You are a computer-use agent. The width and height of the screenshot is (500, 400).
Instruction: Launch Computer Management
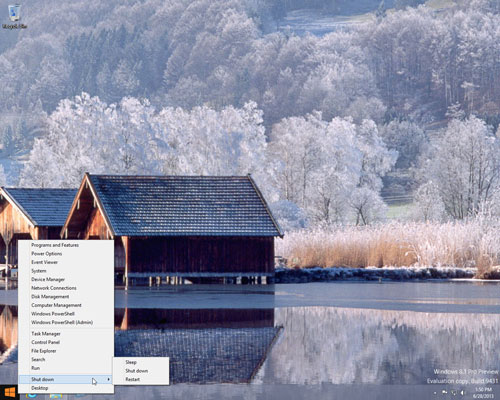(x=66, y=305)
